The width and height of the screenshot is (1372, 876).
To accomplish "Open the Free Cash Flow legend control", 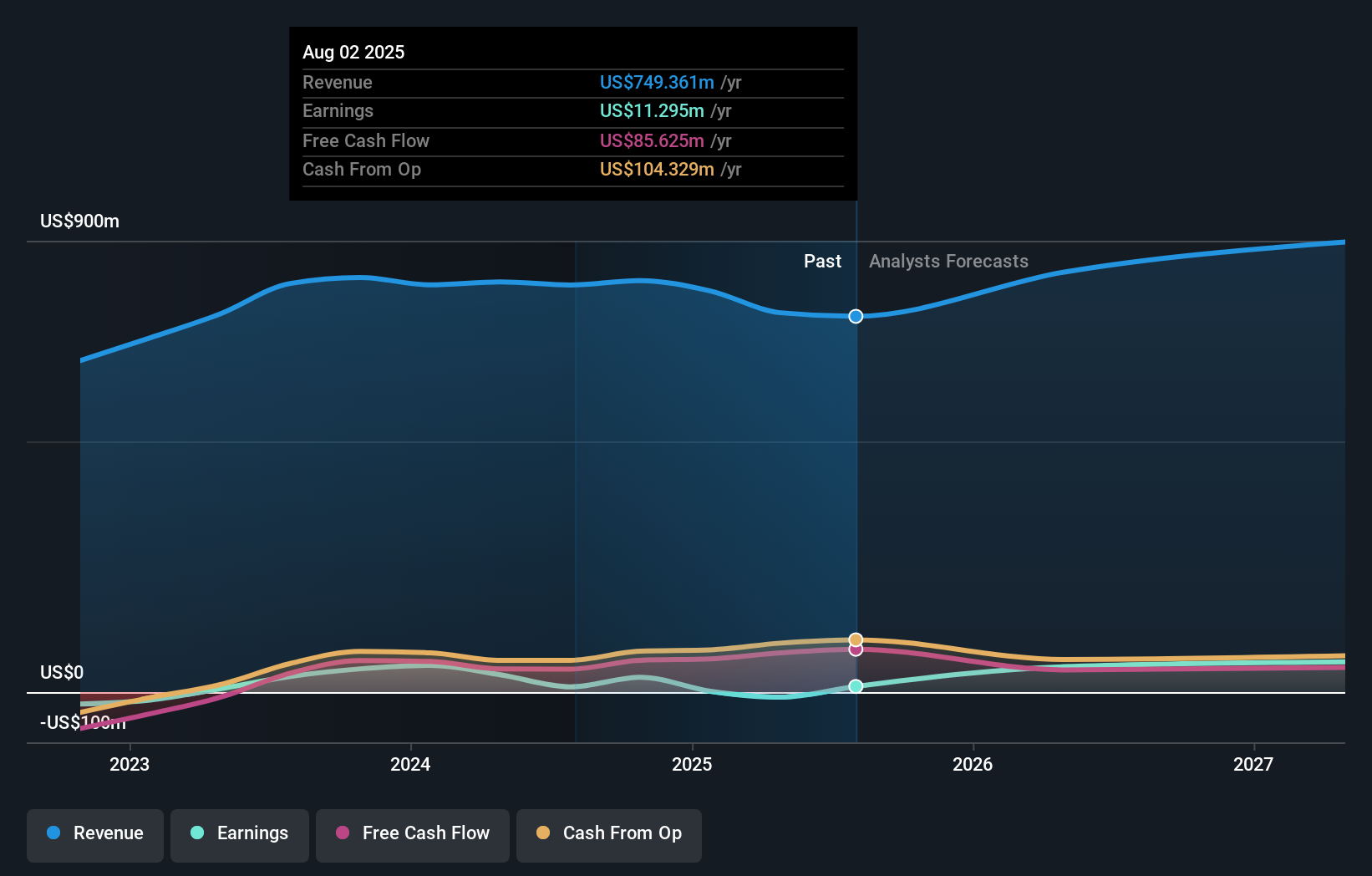I will pyautogui.click(x=412, y=833).
